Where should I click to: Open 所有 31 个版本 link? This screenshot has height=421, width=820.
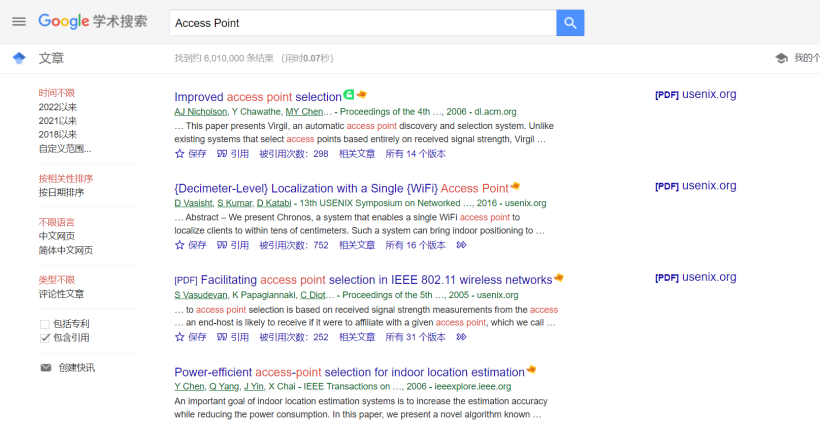coord(416,337)
